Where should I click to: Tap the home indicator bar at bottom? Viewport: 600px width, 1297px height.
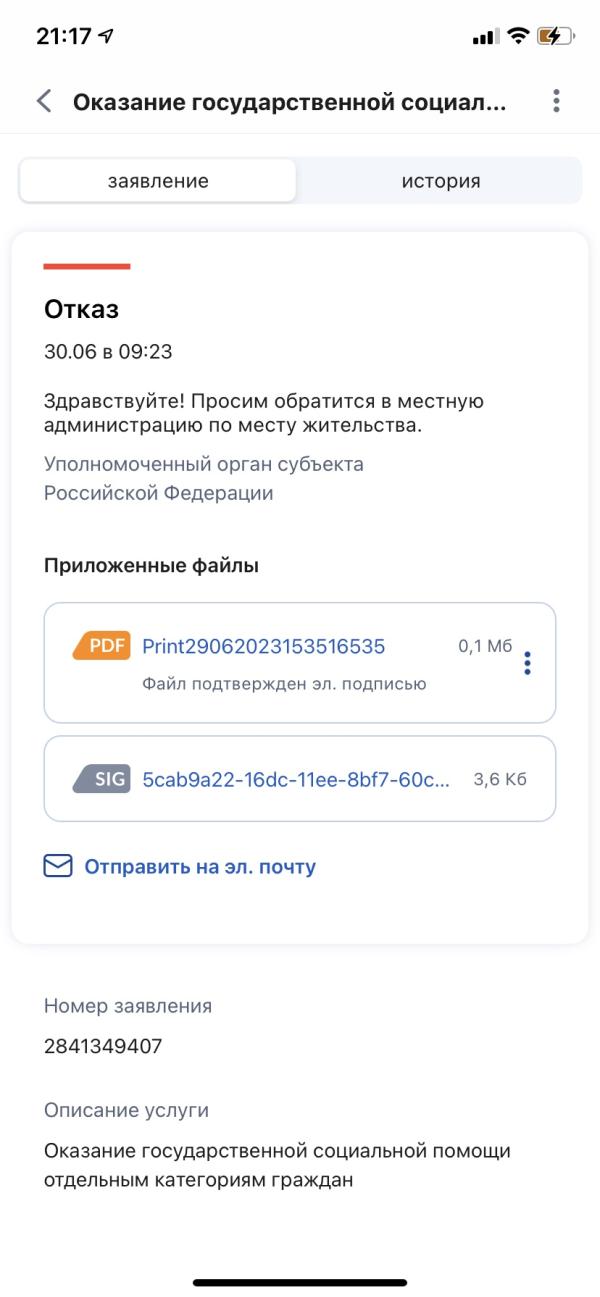coord(300,1281)
